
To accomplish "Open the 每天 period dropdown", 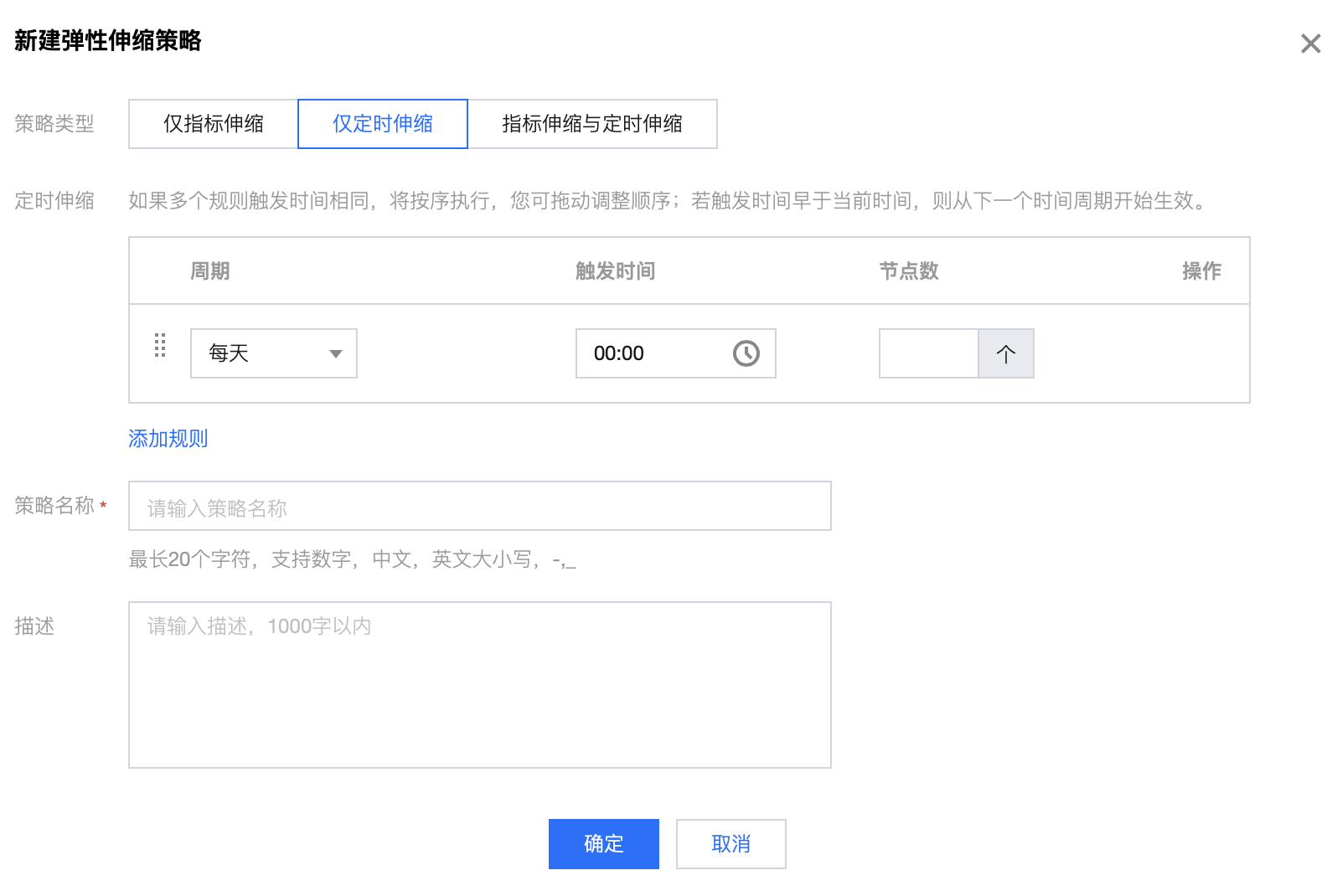I will (274, 353).
